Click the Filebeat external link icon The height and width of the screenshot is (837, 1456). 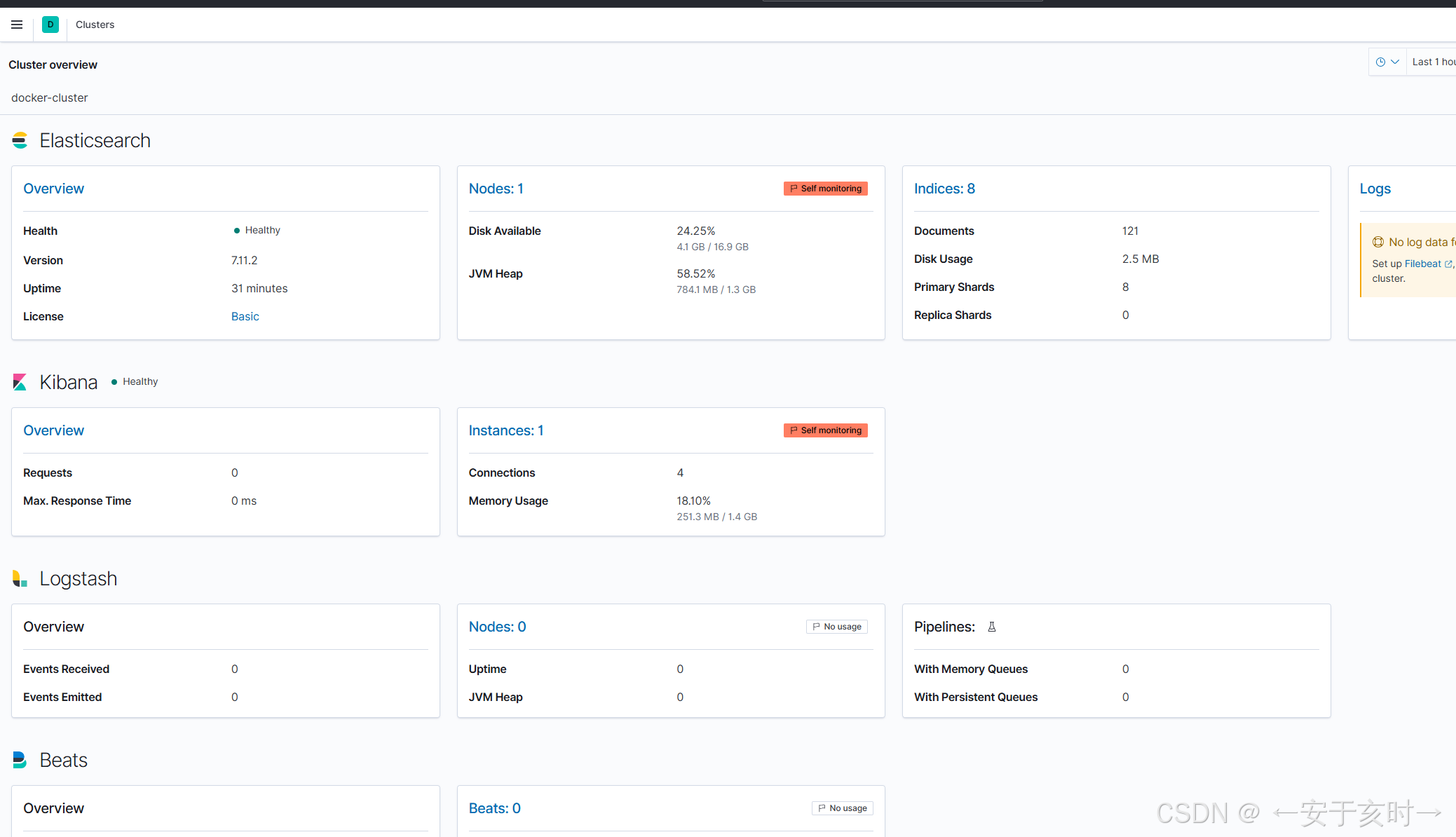(1448, 264)
